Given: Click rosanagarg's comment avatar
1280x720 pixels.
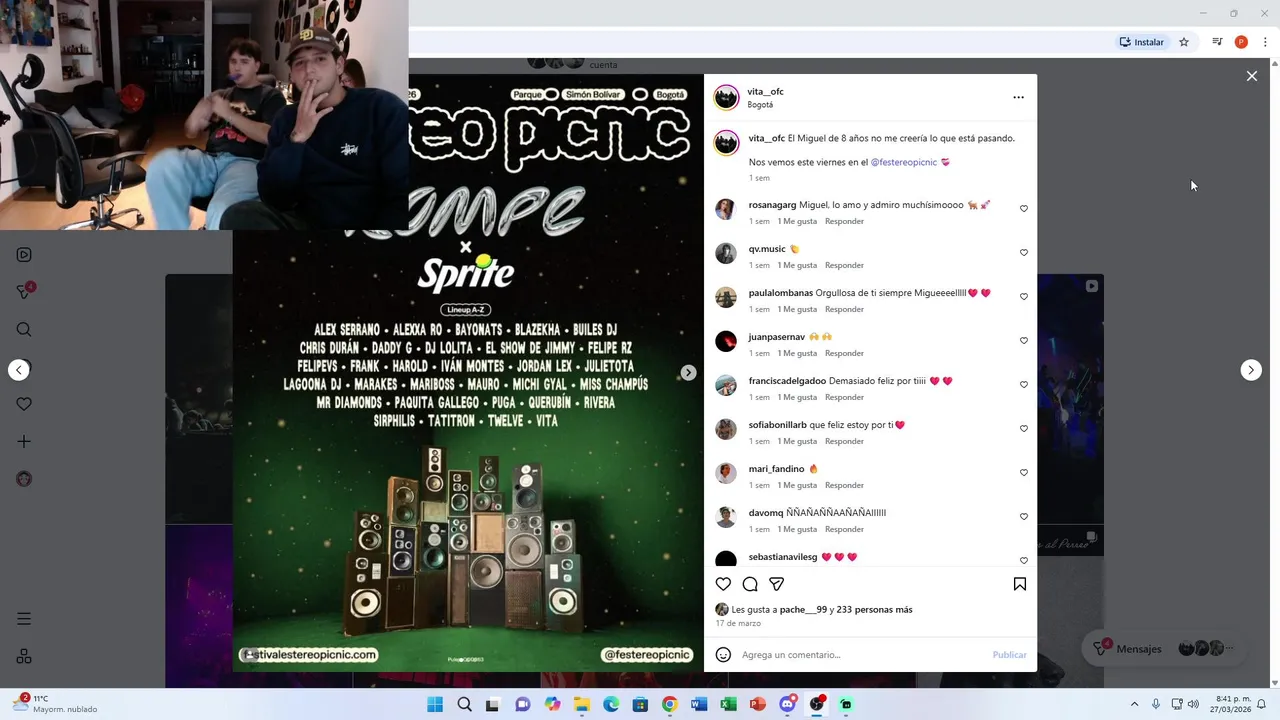Looking at the screenshot, I should (726, 209).
